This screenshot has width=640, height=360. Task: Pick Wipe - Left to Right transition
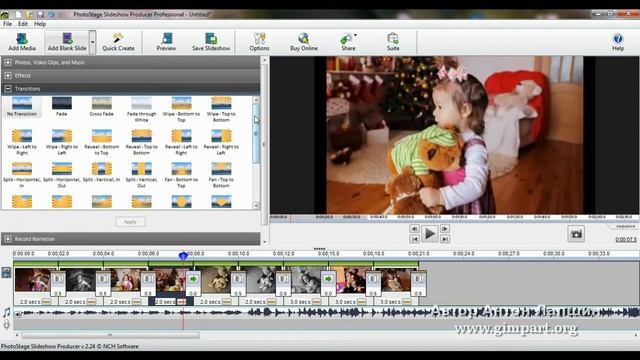tap(22, 142)
